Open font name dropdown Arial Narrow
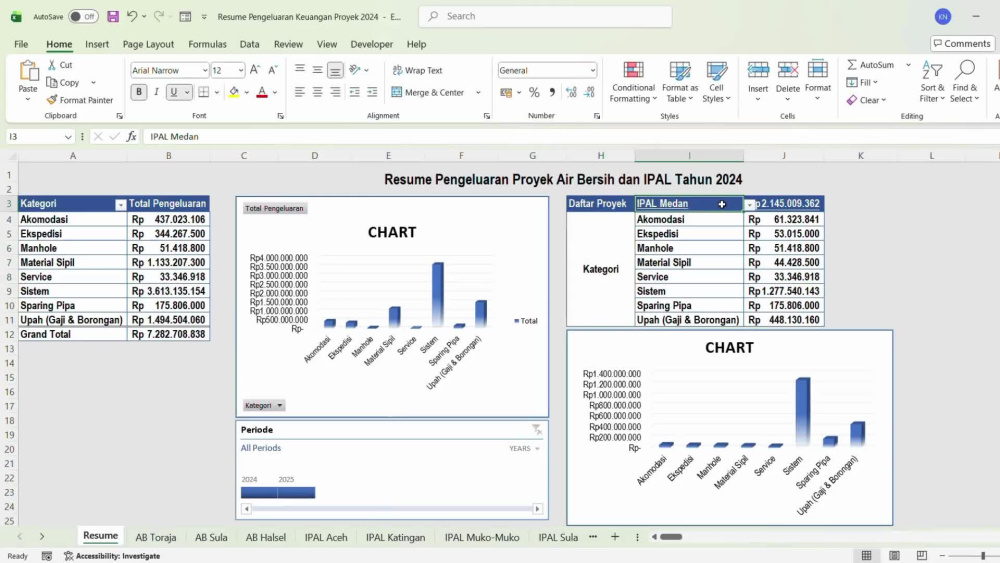Screen dimensions: 1000x563 tap(205, 70)
